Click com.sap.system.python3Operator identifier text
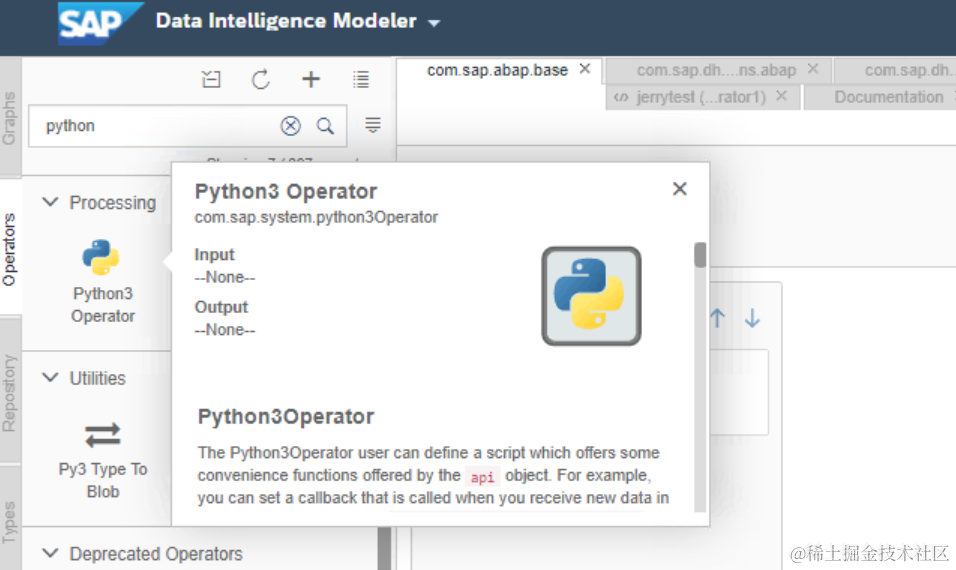Viewport: 956px width, 570px height. coord(316,217)
